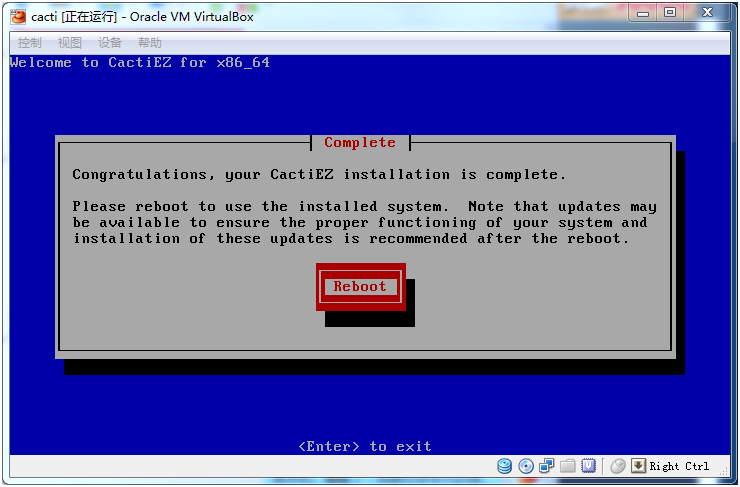Click the mouse integration status icon
This screenshot has width=740, height=487.
point(617,466)
